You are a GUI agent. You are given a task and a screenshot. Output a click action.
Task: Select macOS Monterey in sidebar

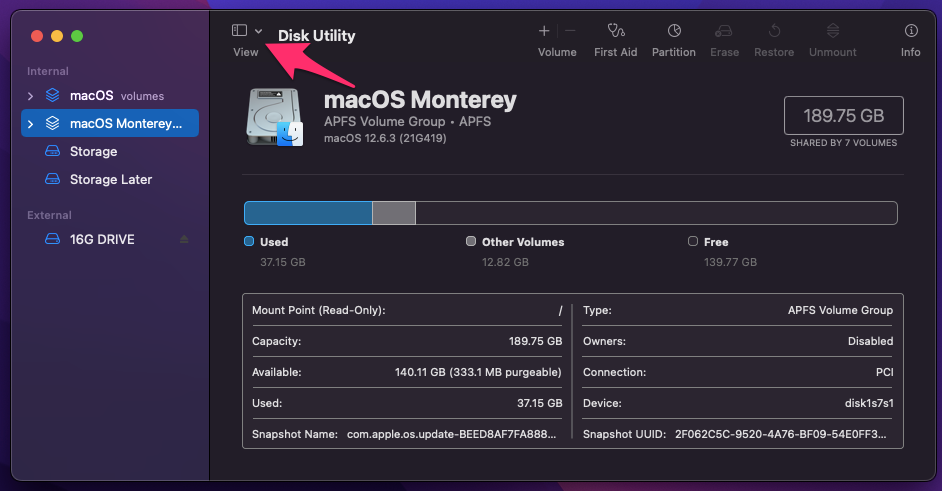pyautogui.click(x=110, y=123)
